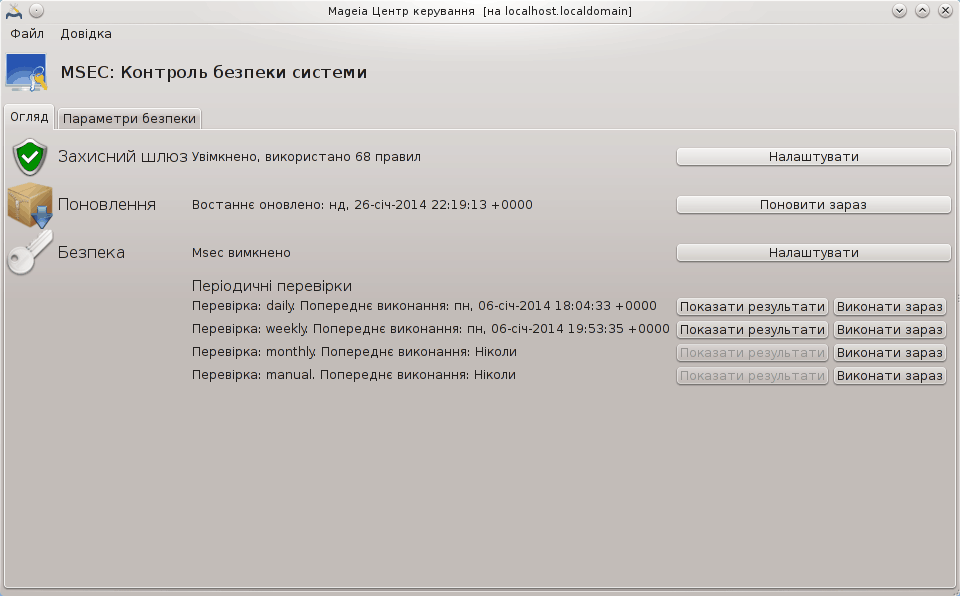Click 'Msec вимкнено' status text
Image resolution: width=960 pixels, height=596 pixels.
click(241, 252)
